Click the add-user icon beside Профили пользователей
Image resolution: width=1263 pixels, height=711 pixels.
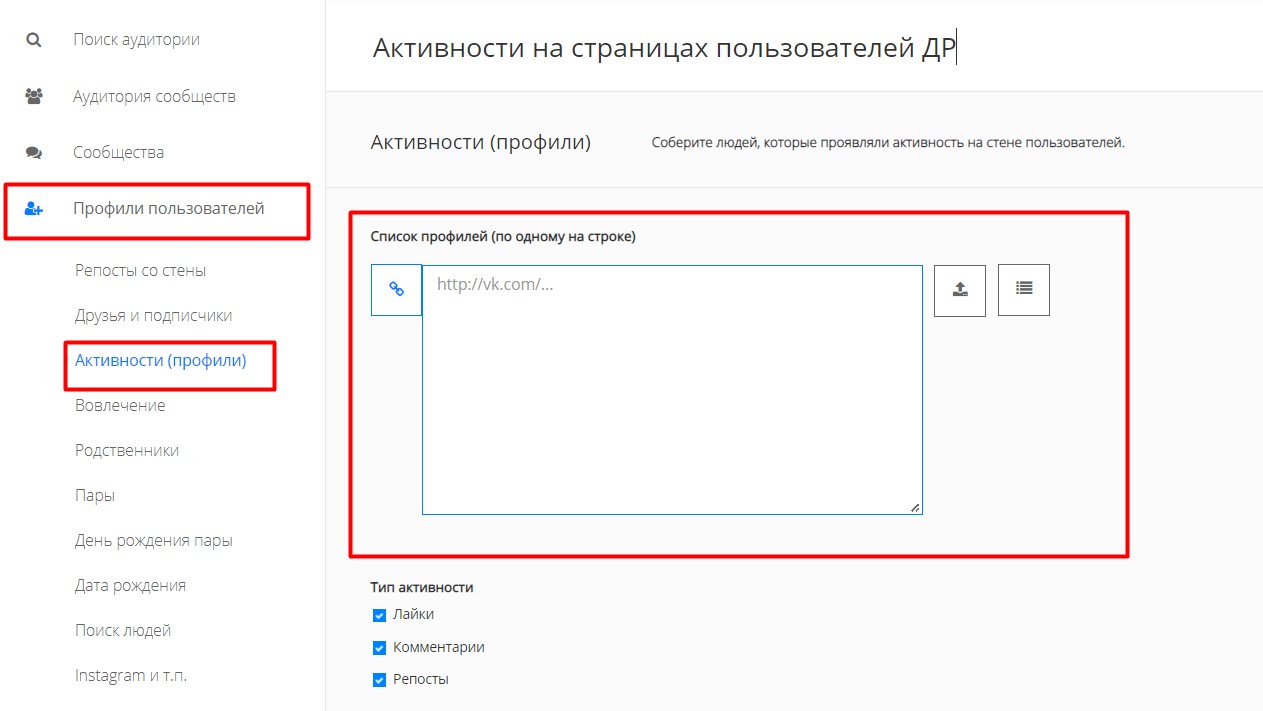click(33, 208)
